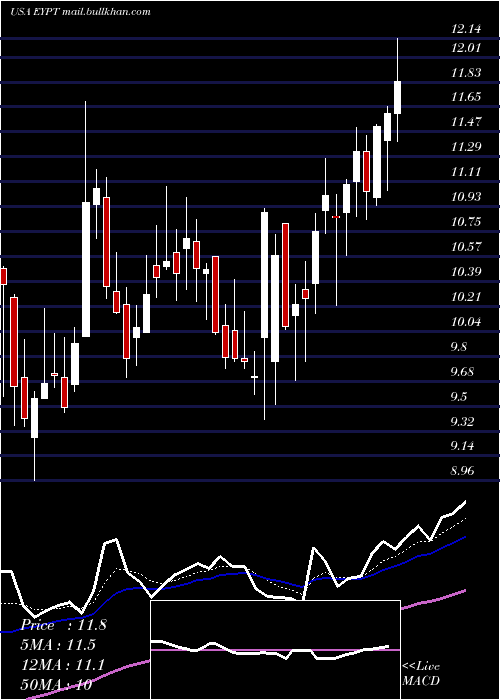The width and height of the screenshot is (500, 700).
Task: Select the 10.04 price axis label
Action: pyautogui.click(x=466, y=321)
